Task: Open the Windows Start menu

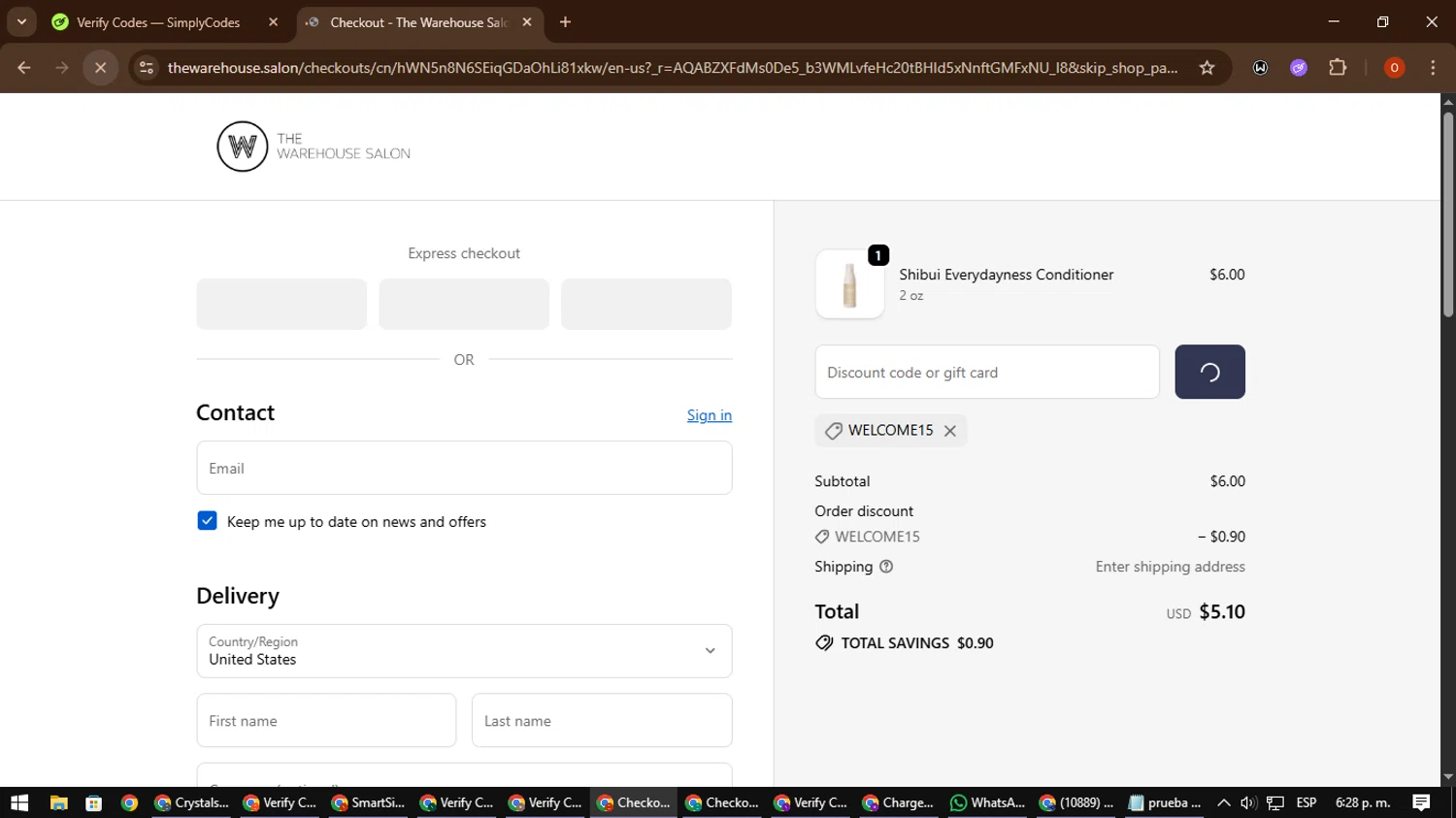Action: (19, 802)
